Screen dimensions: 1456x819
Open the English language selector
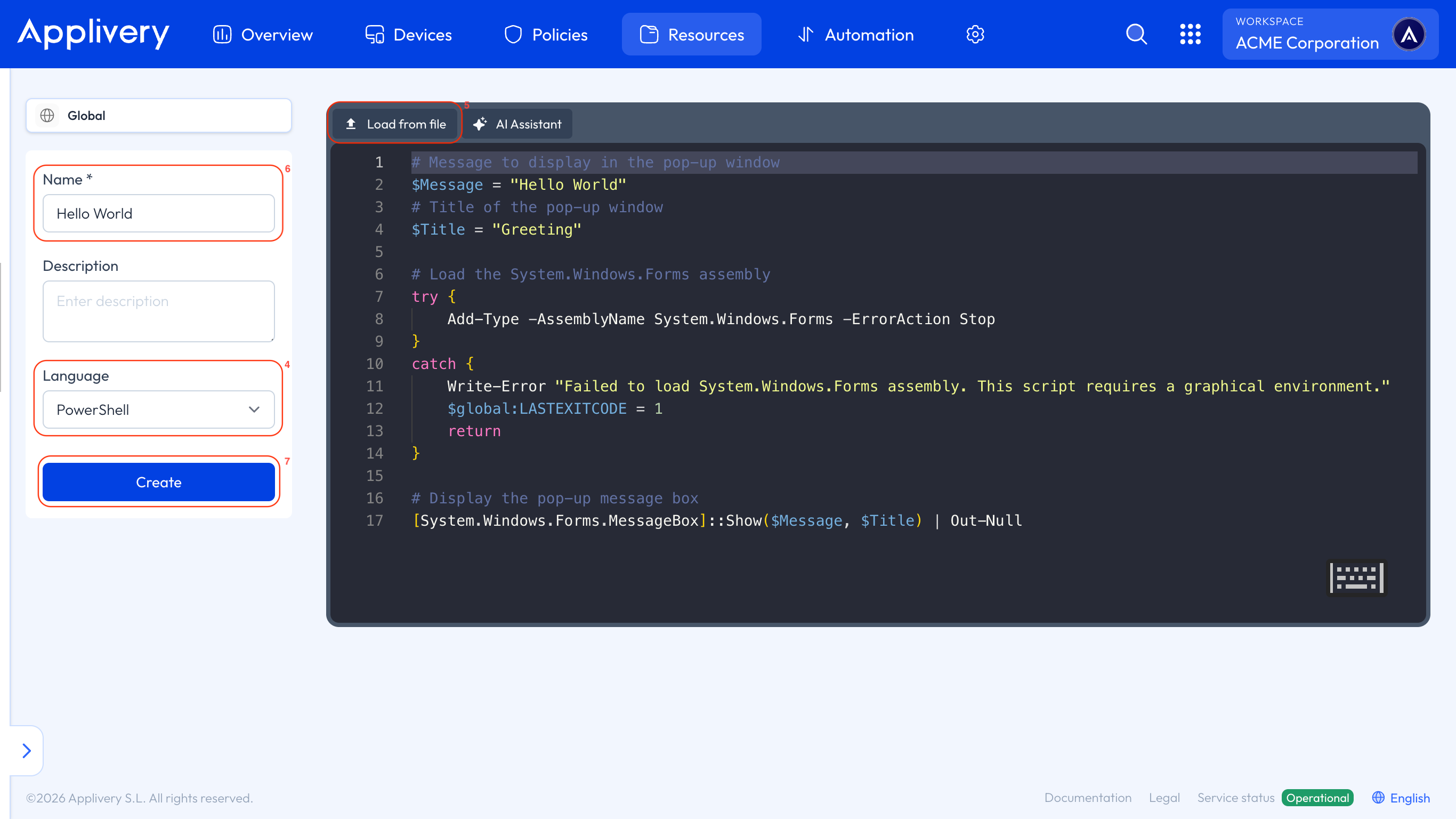(x=1402, y=798)
